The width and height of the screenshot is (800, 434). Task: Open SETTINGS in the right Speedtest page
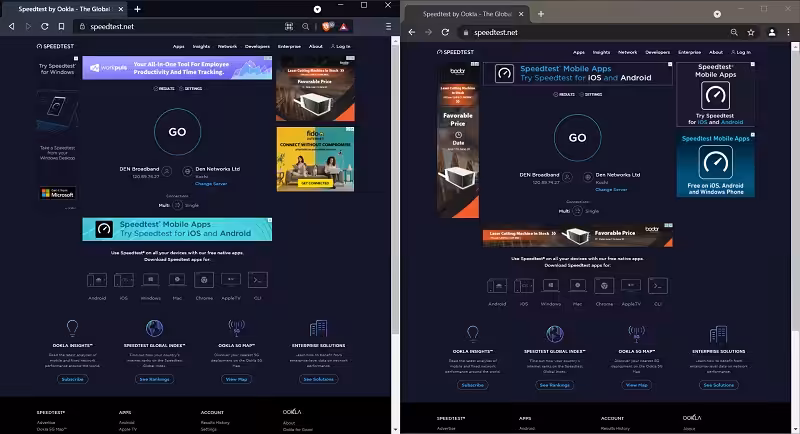click(x=590, y=94)
